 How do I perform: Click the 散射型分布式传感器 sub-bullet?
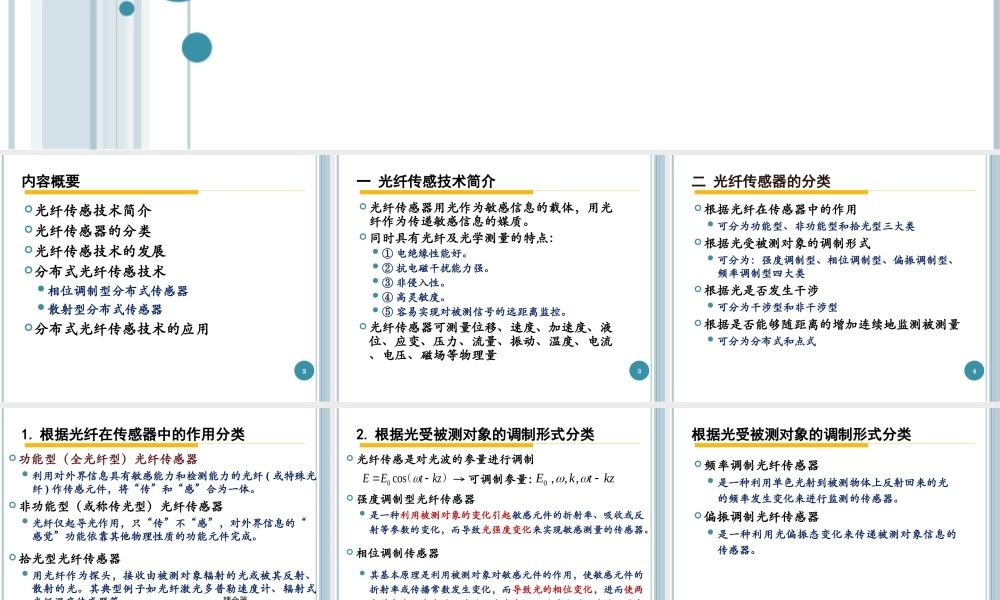click(105, 309)
